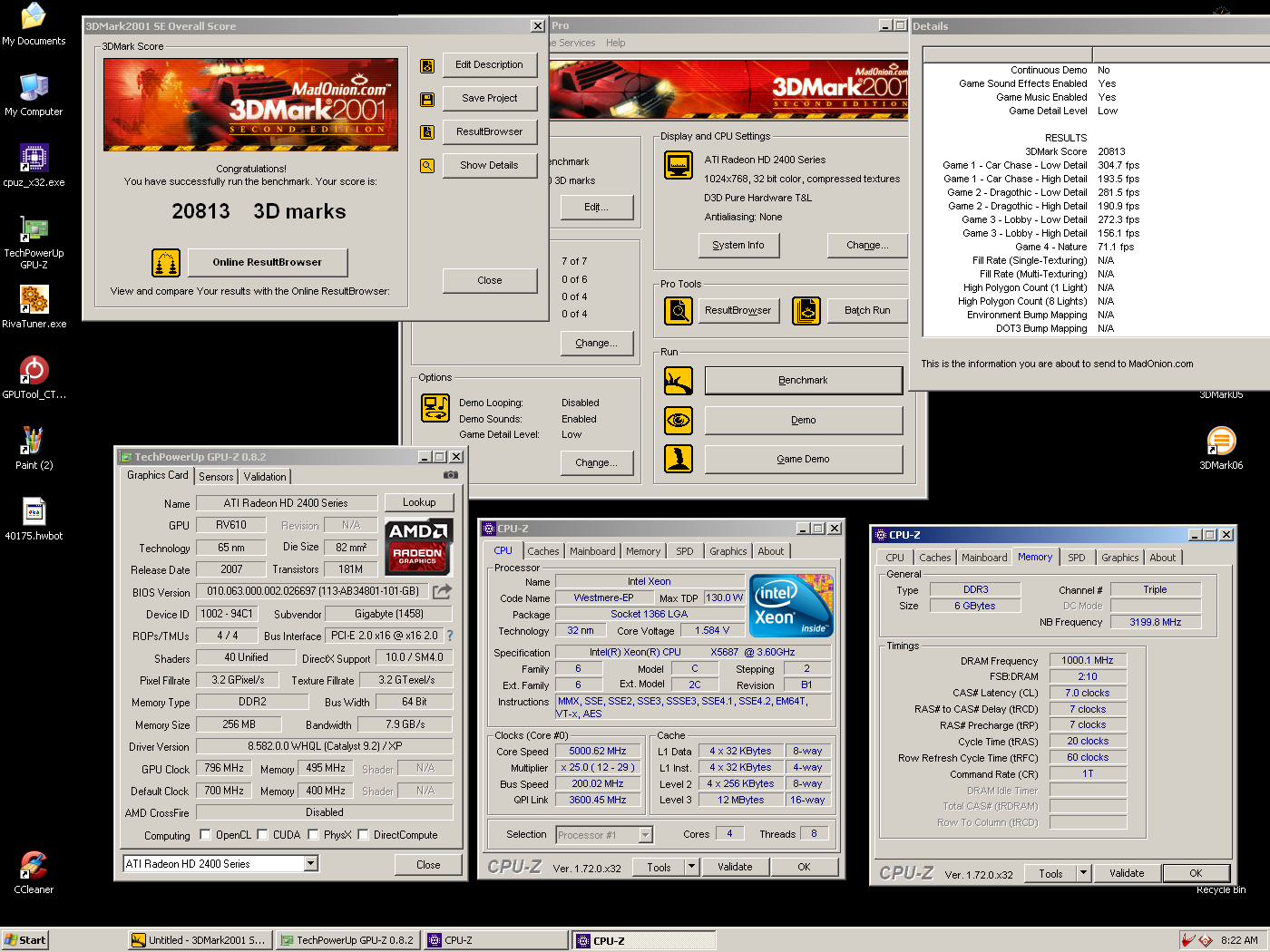Launch cpuz_x32.exe desktop icon

pos(34,165)
